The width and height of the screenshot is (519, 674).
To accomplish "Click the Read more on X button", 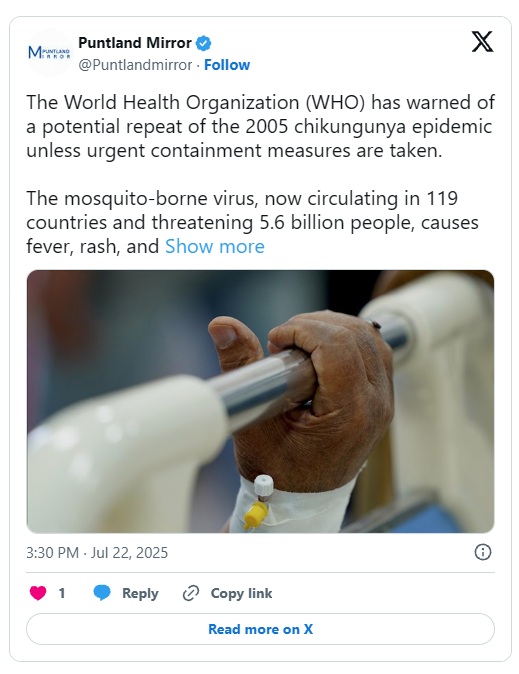I will [x=260, y=629].
